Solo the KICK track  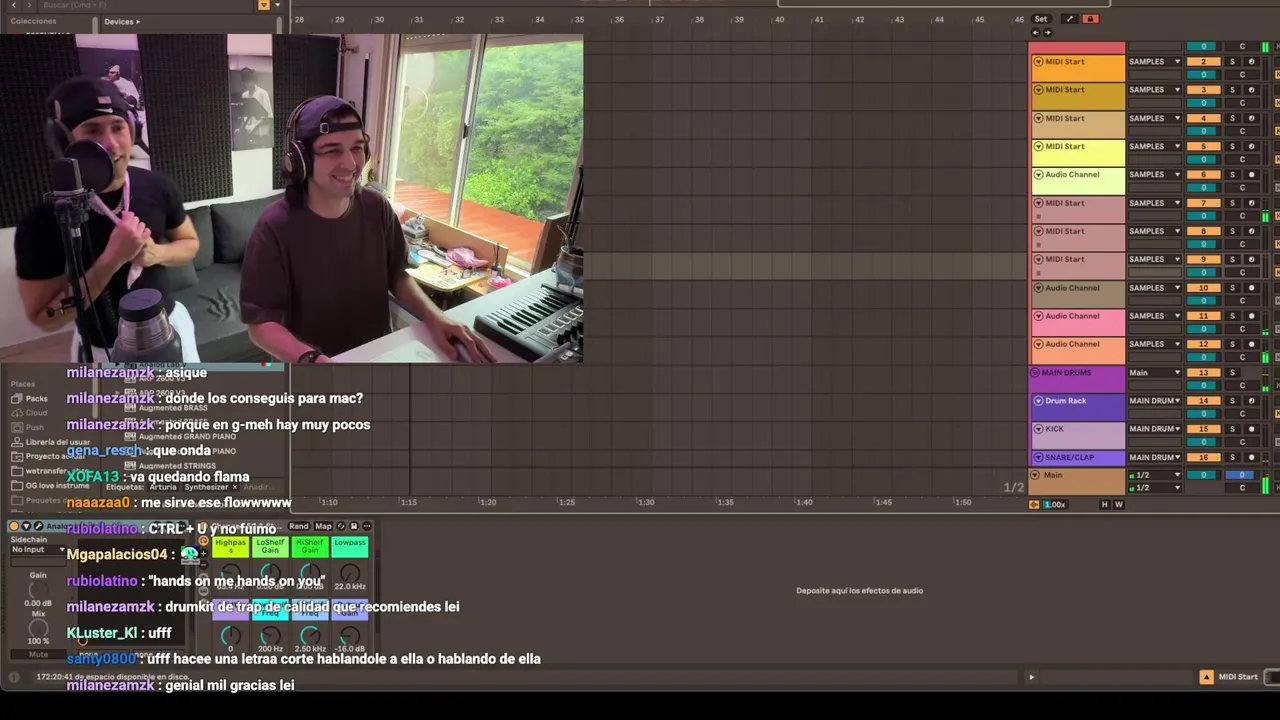1232,429
